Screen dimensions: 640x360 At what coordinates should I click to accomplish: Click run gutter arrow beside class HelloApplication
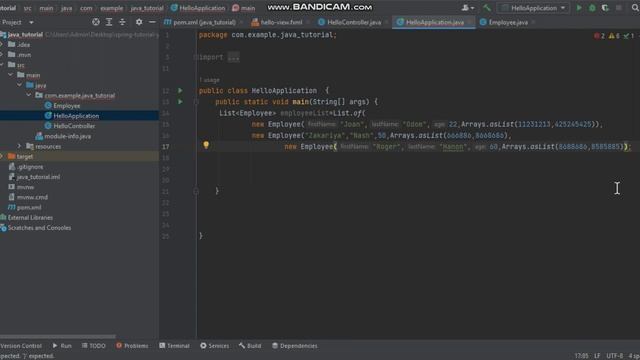pos(180,91)
